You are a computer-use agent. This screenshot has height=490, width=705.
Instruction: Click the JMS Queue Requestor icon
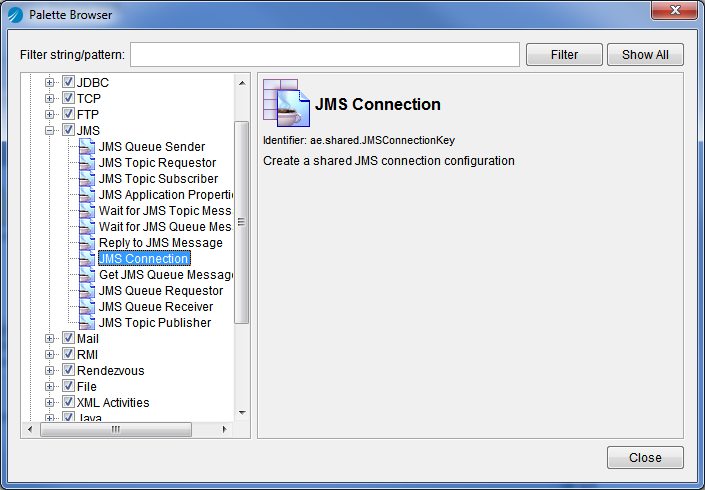(x=87, y=290)
